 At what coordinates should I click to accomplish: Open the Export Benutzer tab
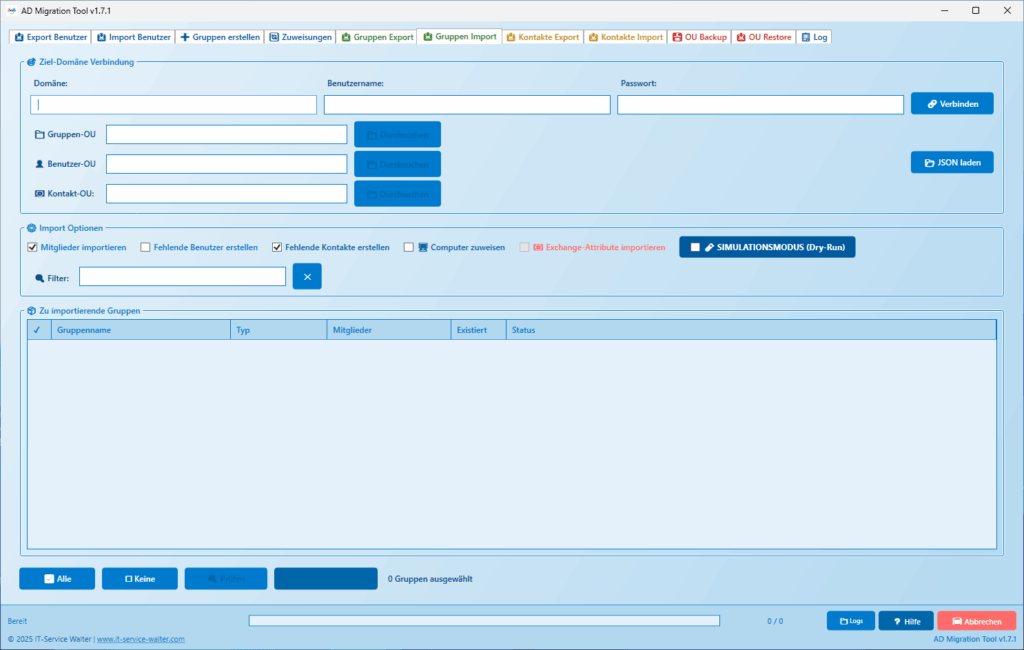[50, 37]
